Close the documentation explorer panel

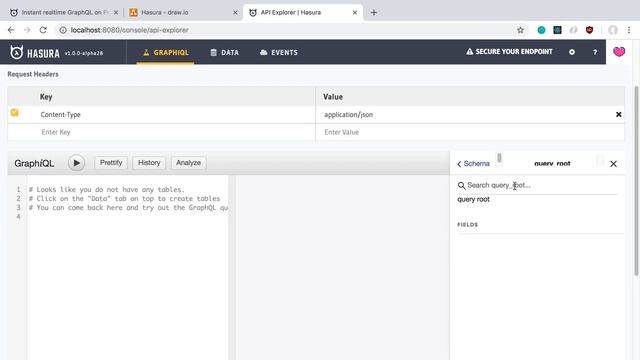tap(613, 164)
